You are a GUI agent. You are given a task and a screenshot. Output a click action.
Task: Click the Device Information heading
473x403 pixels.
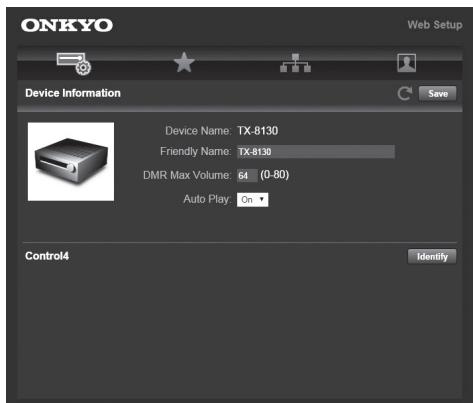[x=73, y=93]
